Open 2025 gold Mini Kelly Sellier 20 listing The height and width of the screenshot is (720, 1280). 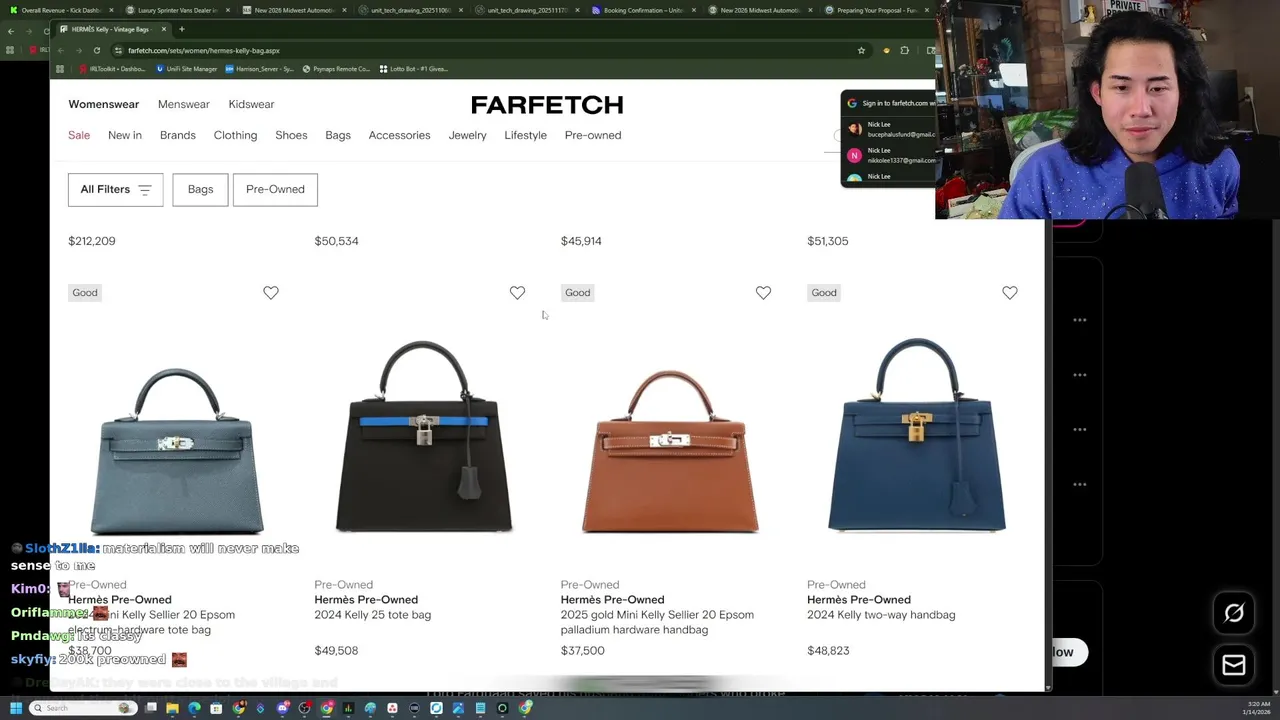657,622
